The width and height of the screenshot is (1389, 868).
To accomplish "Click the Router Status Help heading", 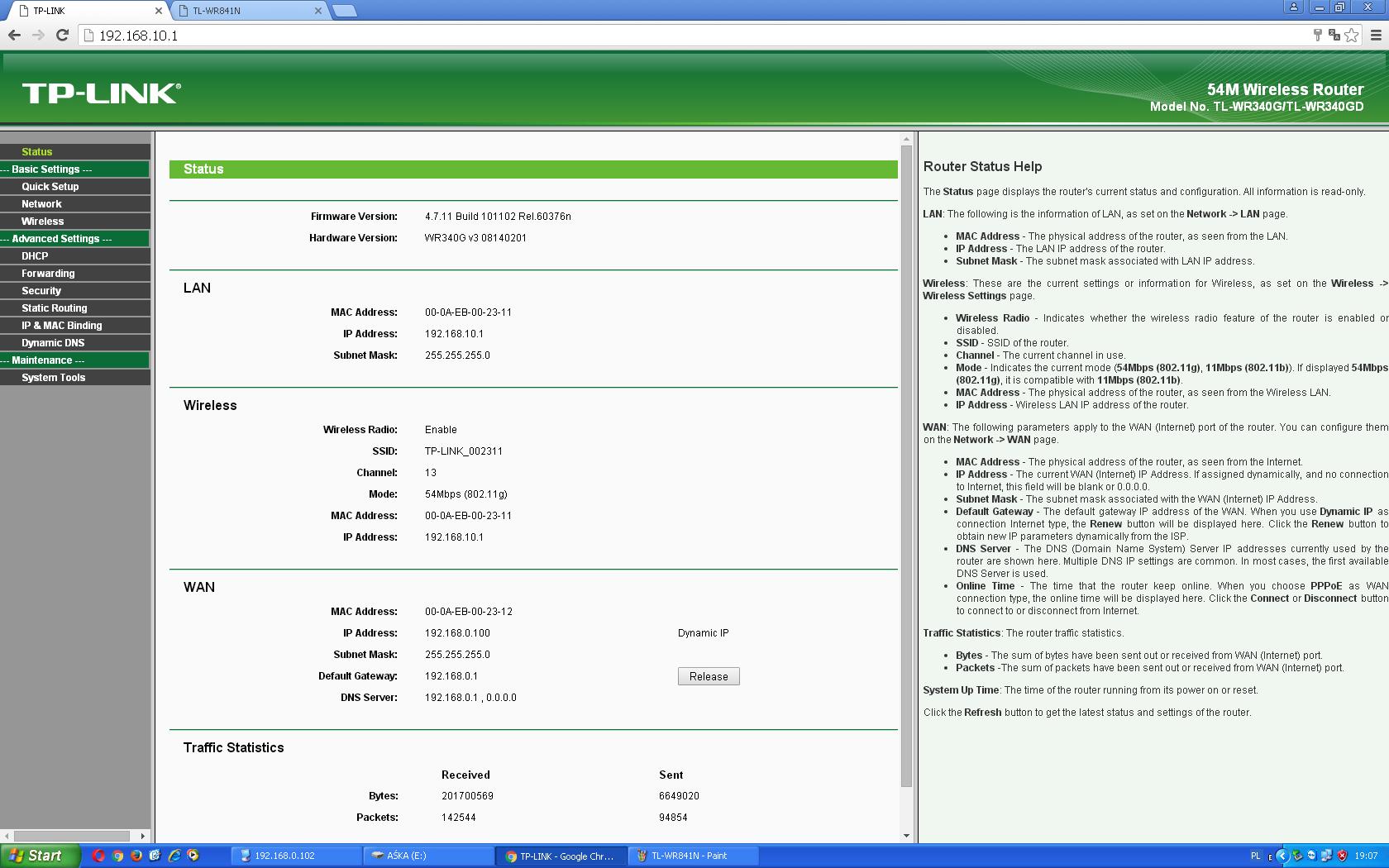I will (982, 166).
